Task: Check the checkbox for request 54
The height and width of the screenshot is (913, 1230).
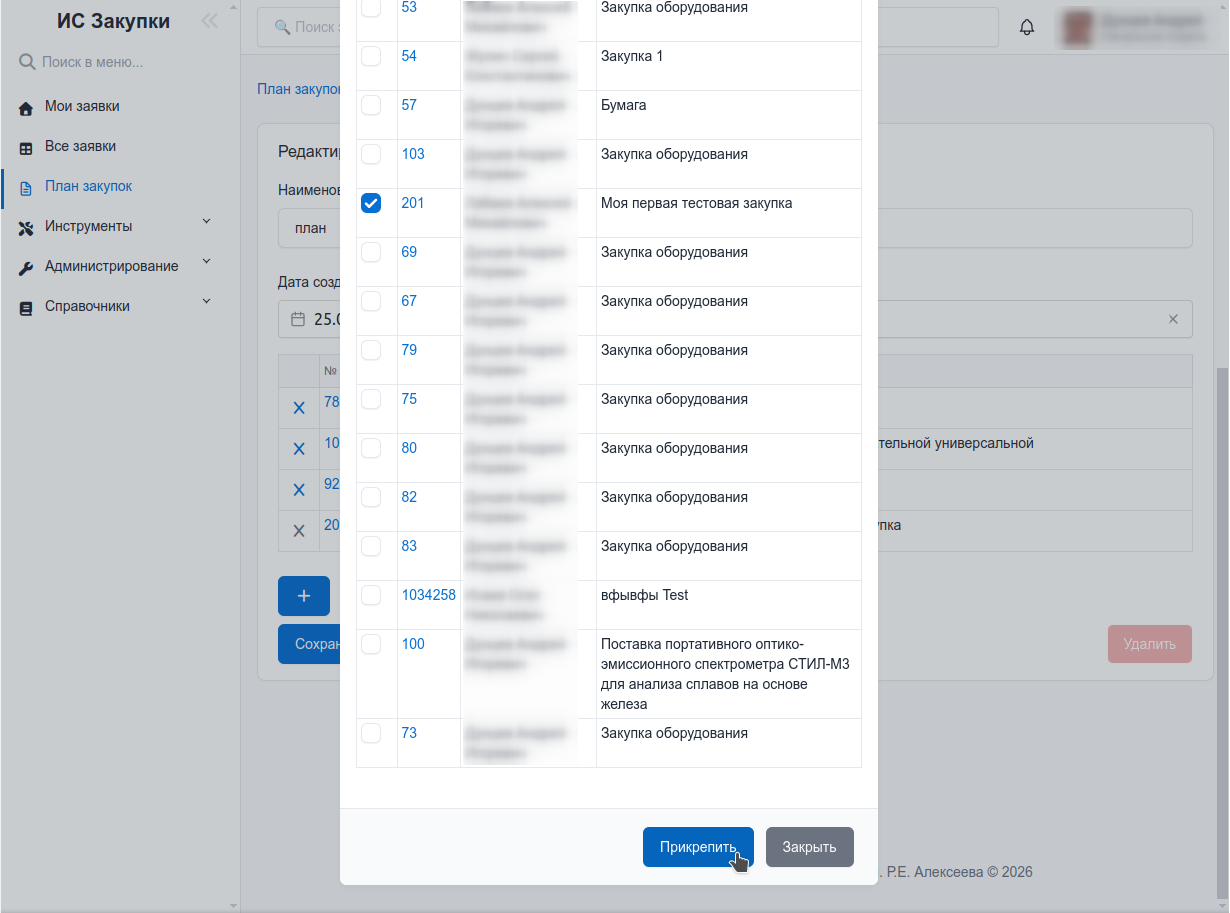Action: click(x=371, y=56)
